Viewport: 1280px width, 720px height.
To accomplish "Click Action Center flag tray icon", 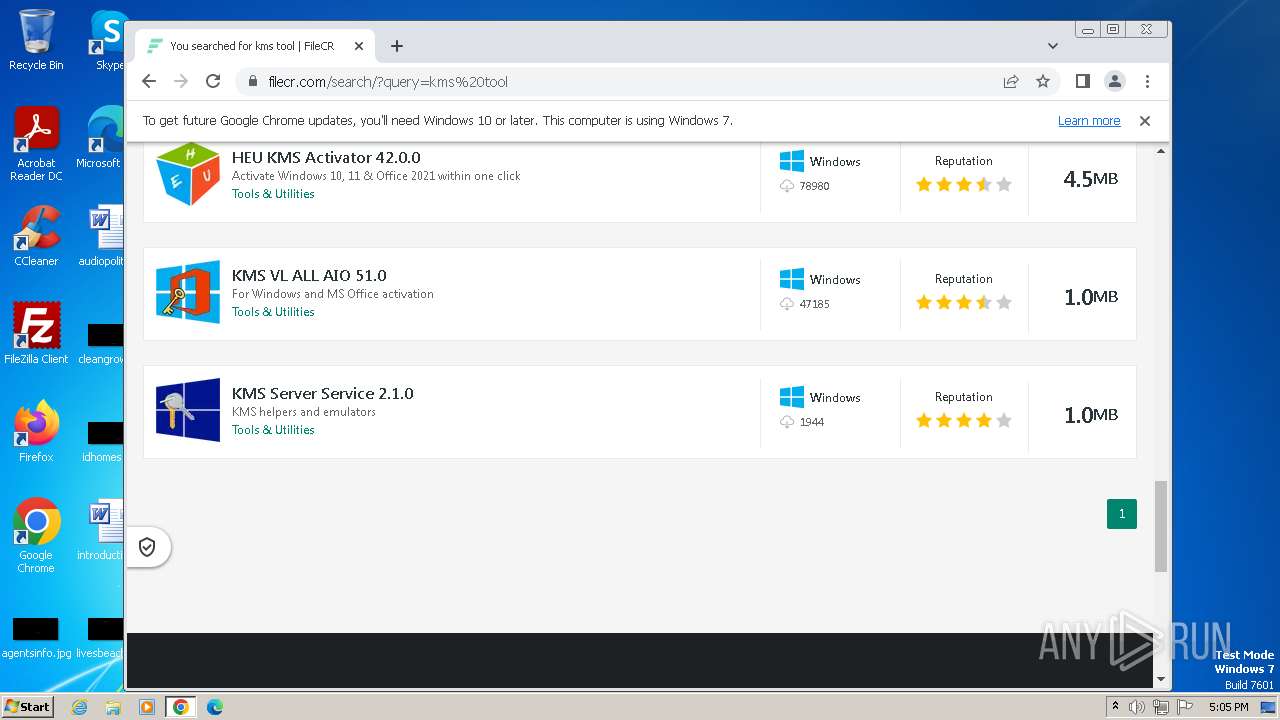I will tap(1184, 707).
